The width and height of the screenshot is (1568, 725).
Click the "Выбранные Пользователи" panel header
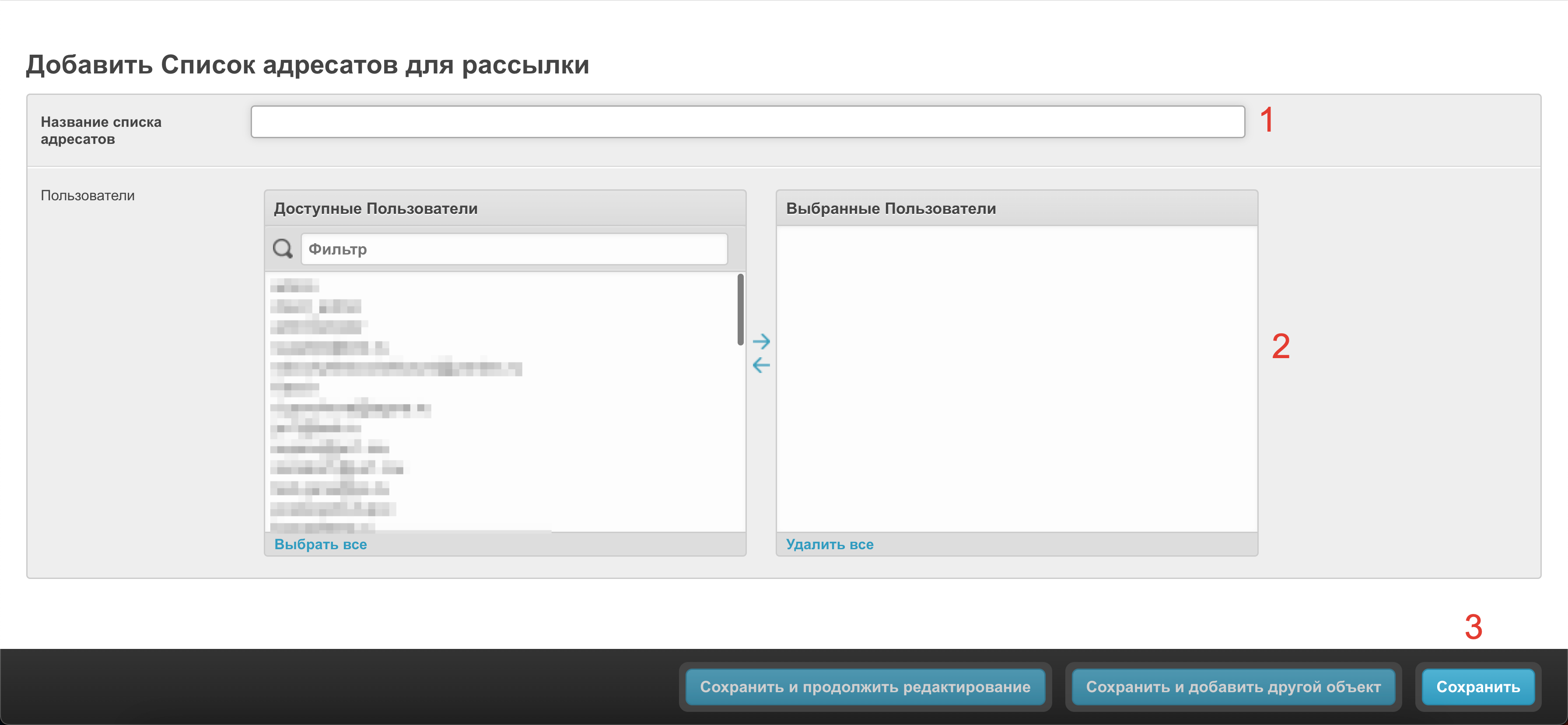click(x=890, y=209)
